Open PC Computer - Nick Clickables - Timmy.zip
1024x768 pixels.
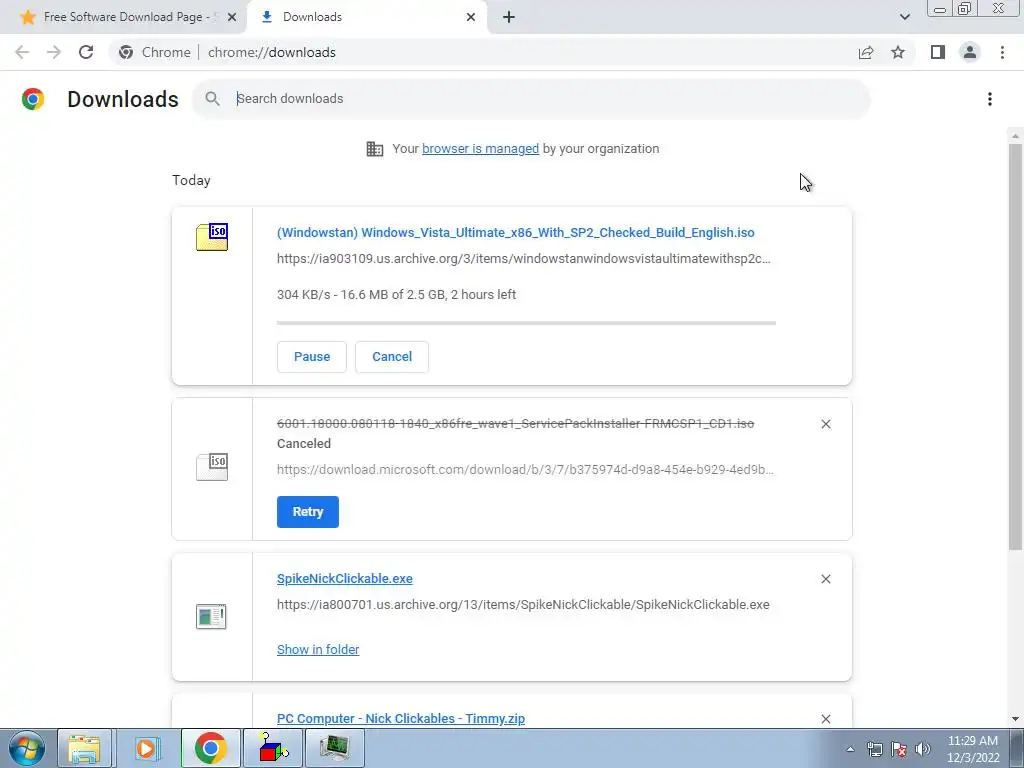400,718
